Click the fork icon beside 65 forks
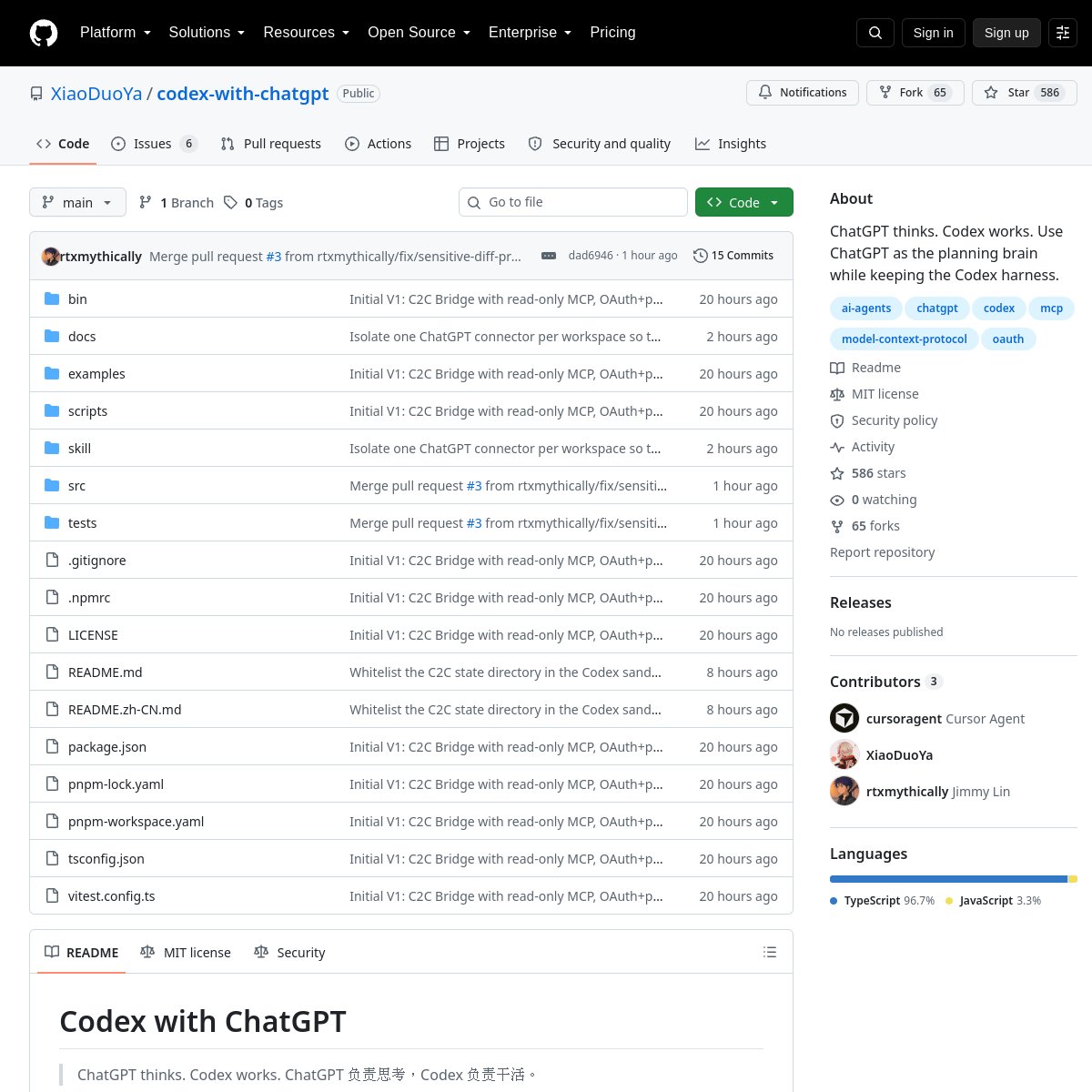The width and height of the screenshot is (1092, 1092). pyautogui.click(x=837, y=526)
